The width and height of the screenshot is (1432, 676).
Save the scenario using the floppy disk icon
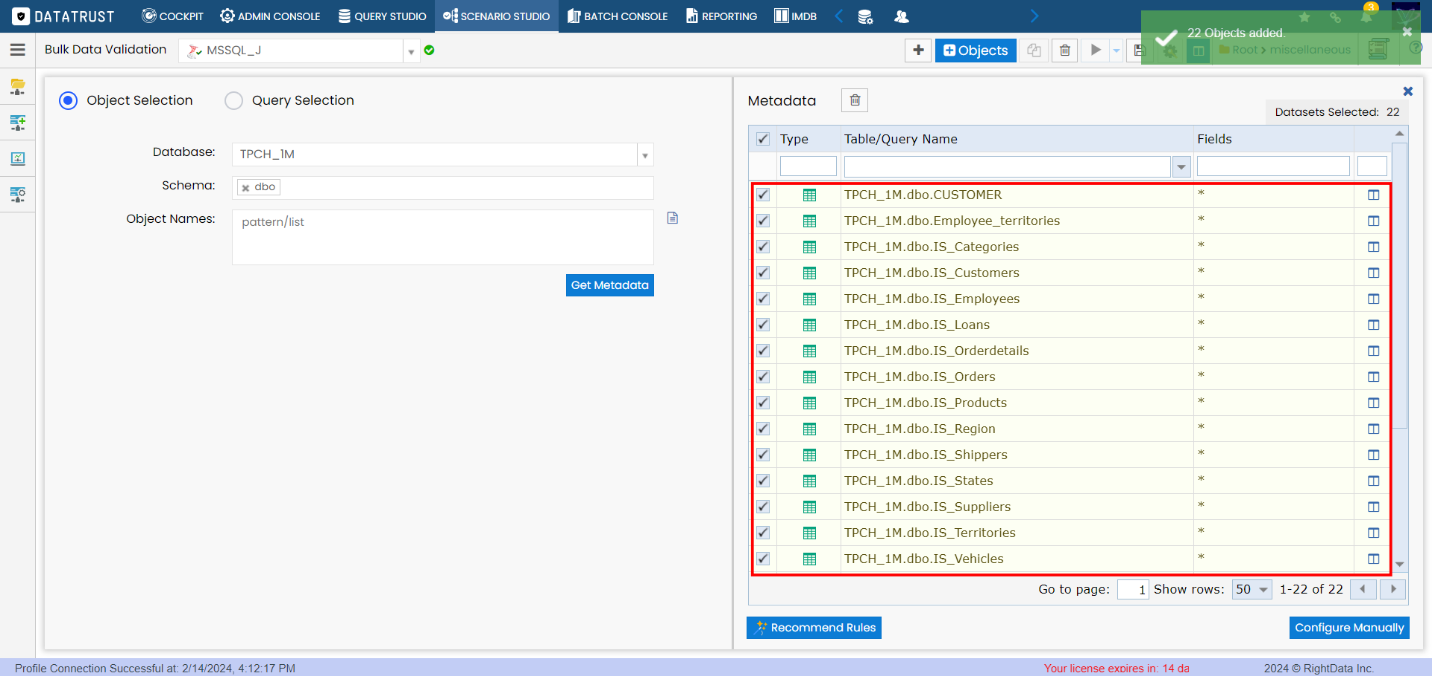[x=1138, y=49]
